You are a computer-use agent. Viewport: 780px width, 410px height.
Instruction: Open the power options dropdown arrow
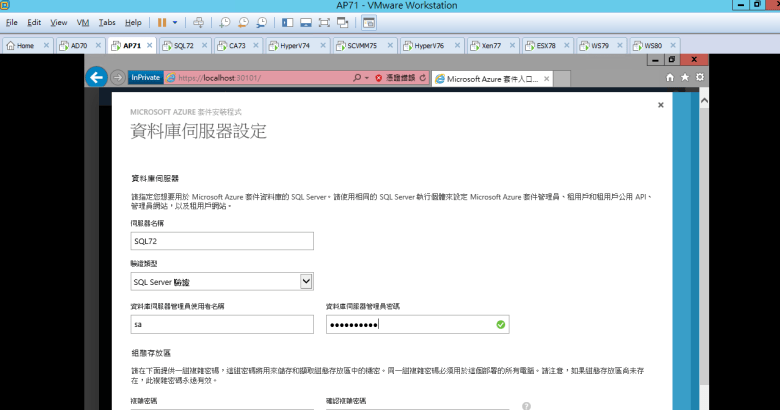click(176, 21)
